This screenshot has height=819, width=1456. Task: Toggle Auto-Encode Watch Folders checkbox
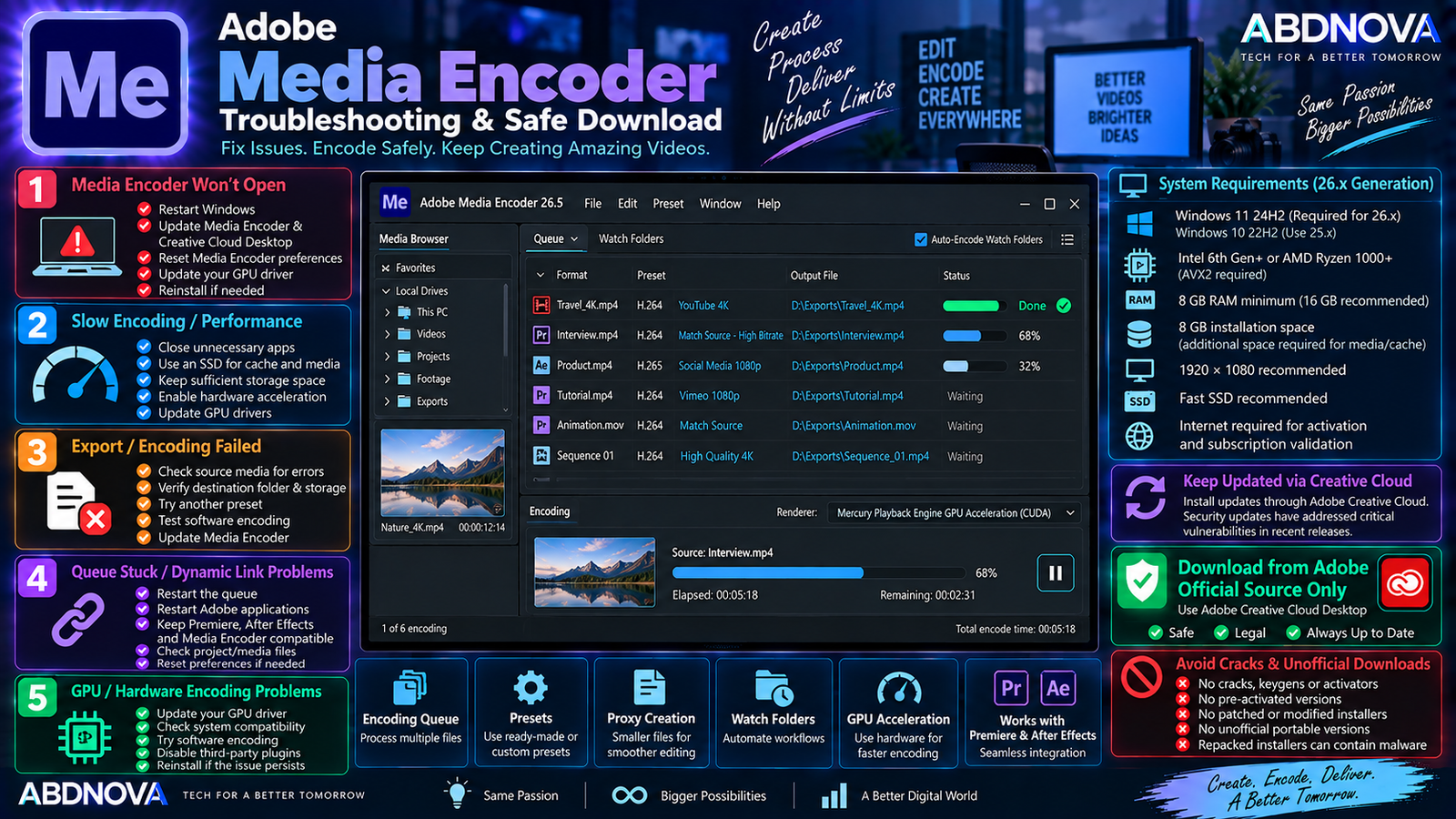(x=920, y=239)
